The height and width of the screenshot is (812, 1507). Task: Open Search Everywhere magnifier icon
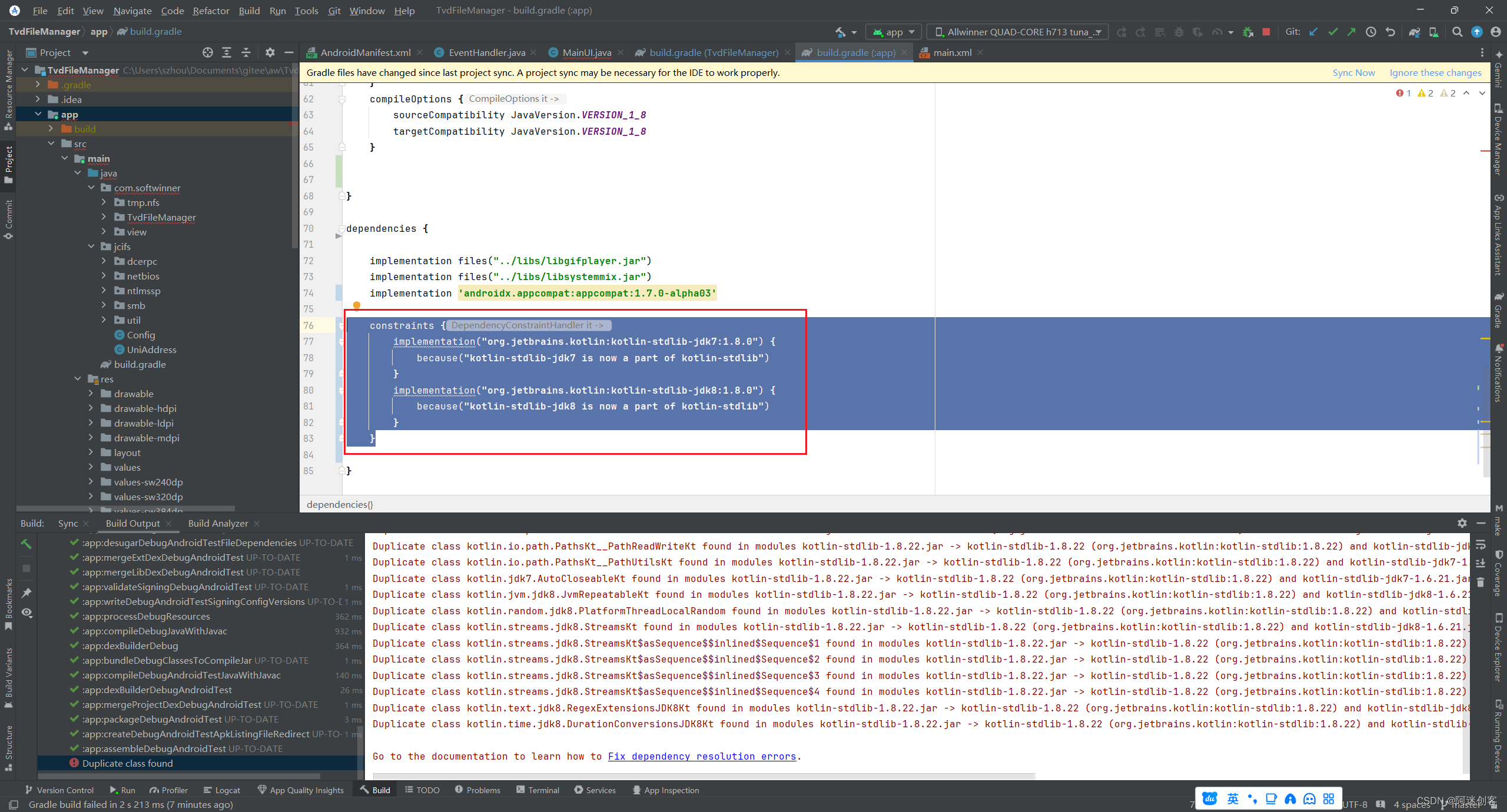tap(1457, 32)
